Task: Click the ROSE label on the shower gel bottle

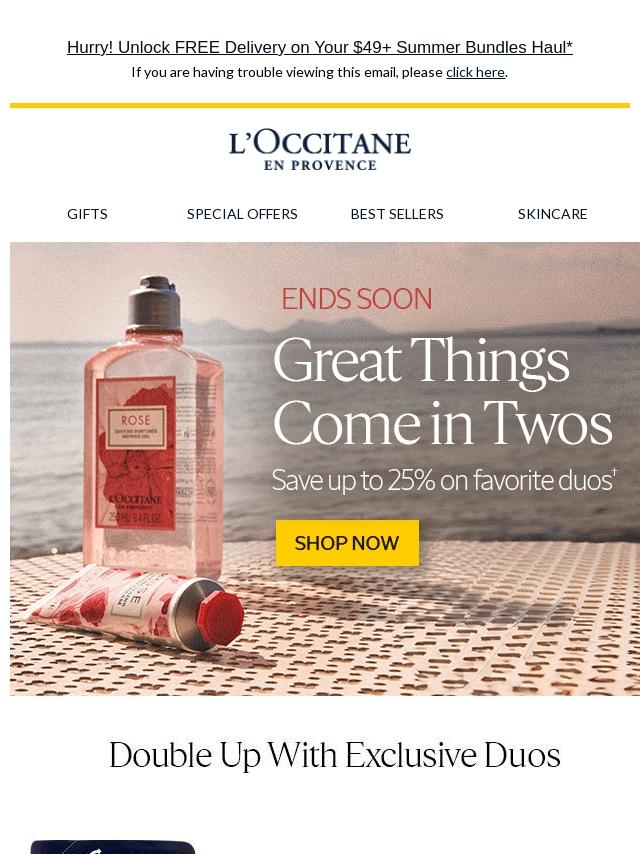Action: [136, 420]
